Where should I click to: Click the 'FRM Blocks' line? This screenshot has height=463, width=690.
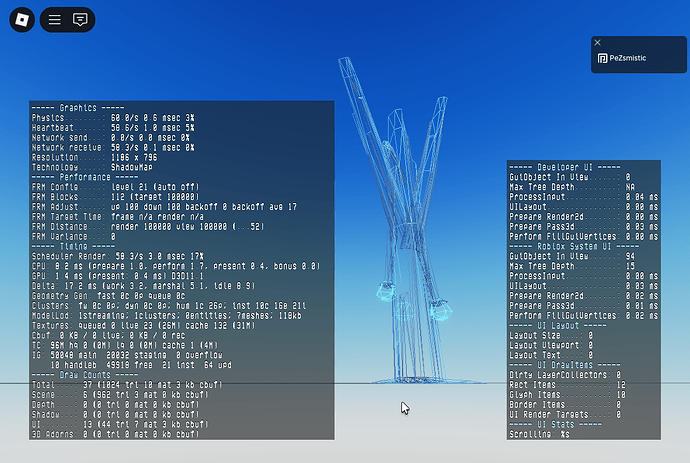(115, 197)
